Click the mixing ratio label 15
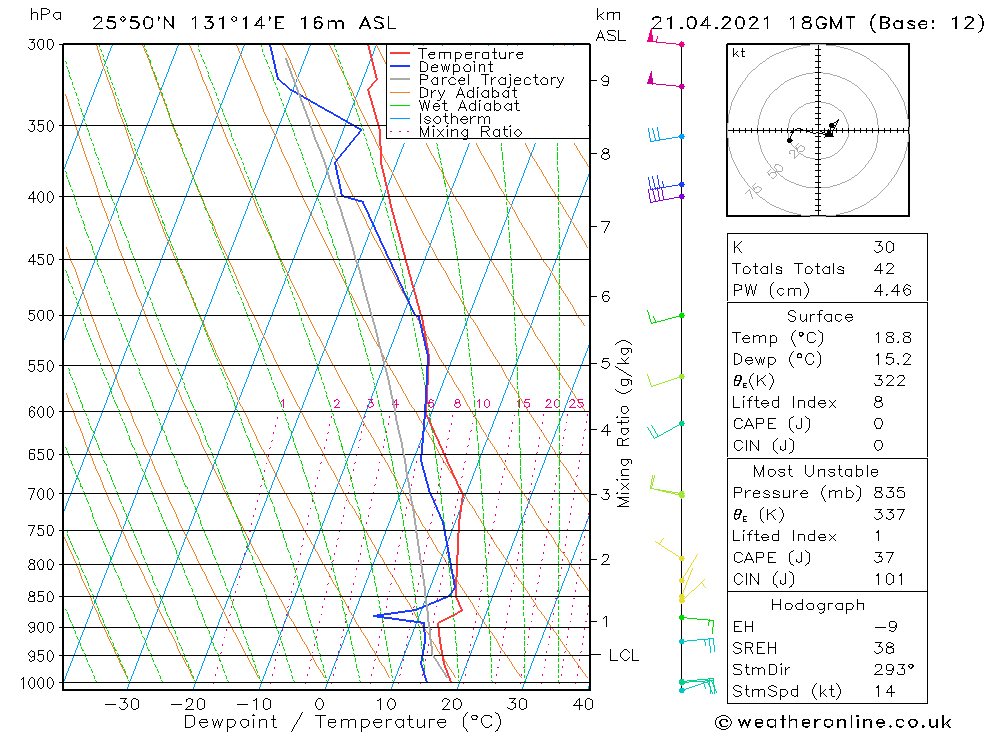This screenshot has height=733, width=1000. pos(524,403)
